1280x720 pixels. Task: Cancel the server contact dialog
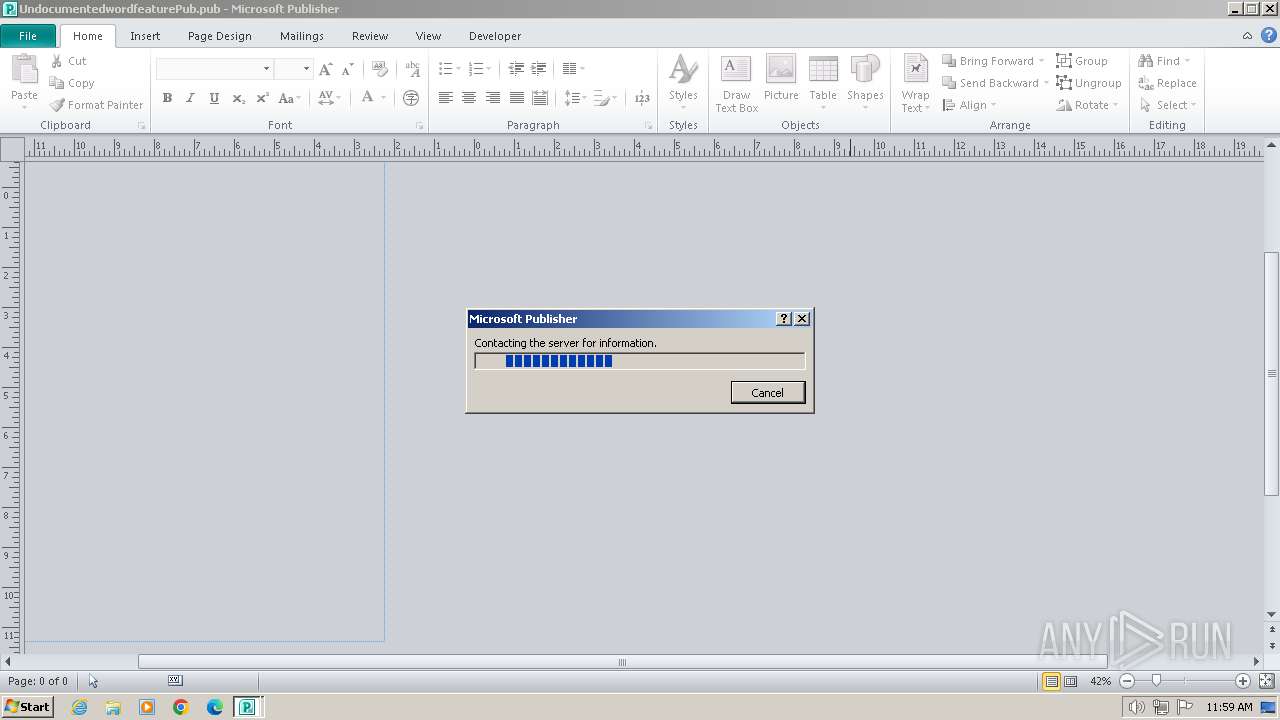point(768,392)
